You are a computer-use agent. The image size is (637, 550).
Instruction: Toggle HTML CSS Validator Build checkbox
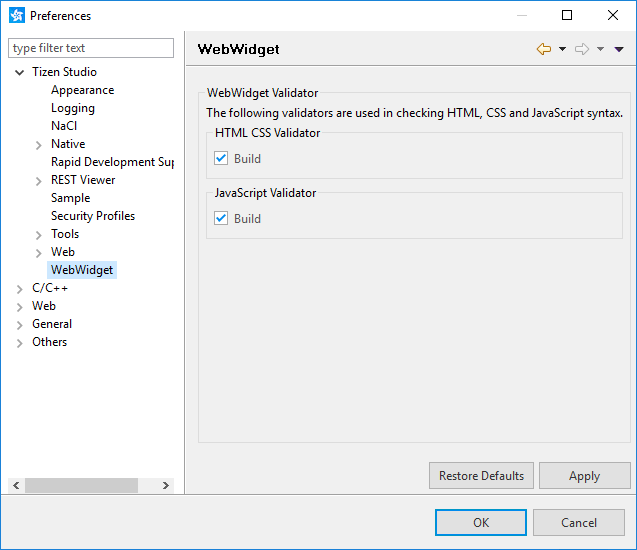pos(222,158)
